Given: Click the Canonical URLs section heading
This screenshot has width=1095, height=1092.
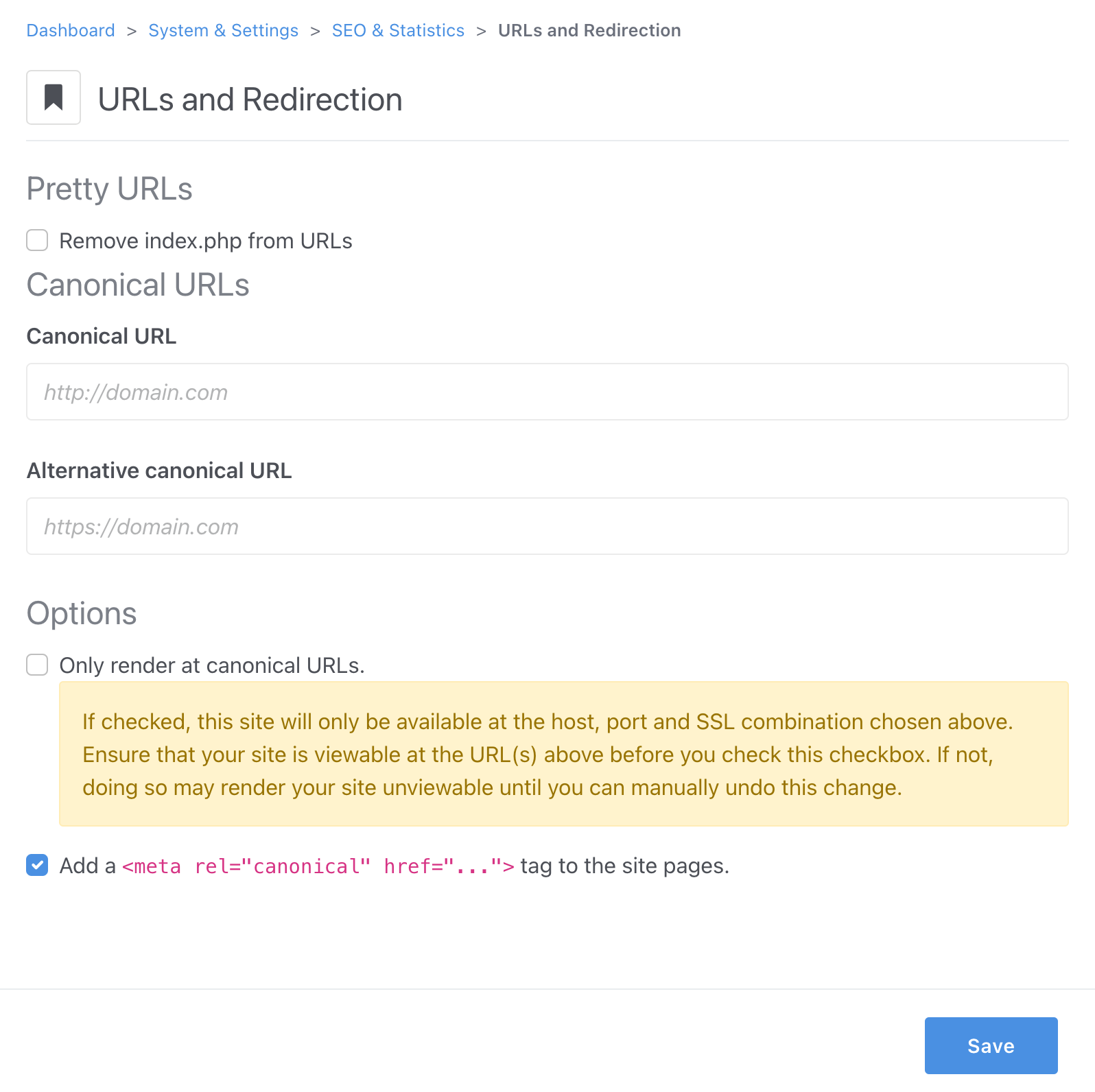Looking at the screenshot, I should 138,285.
